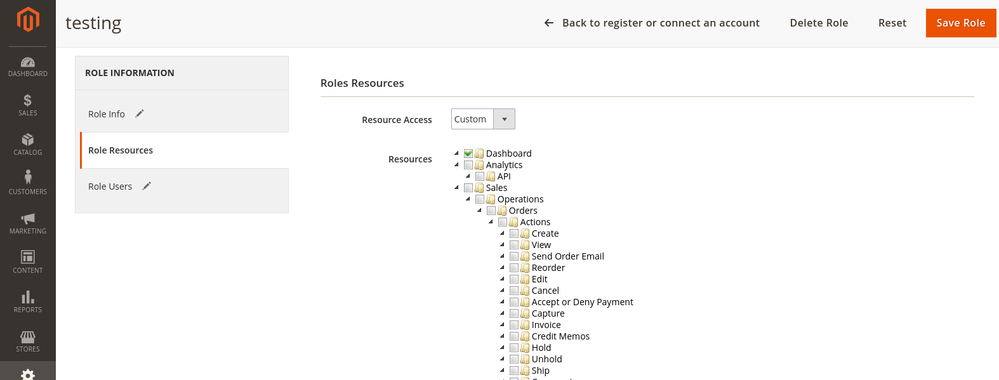This screenshot has height=380, width=999.
Task: Open the Role Info tab
Action: [183, 114]
